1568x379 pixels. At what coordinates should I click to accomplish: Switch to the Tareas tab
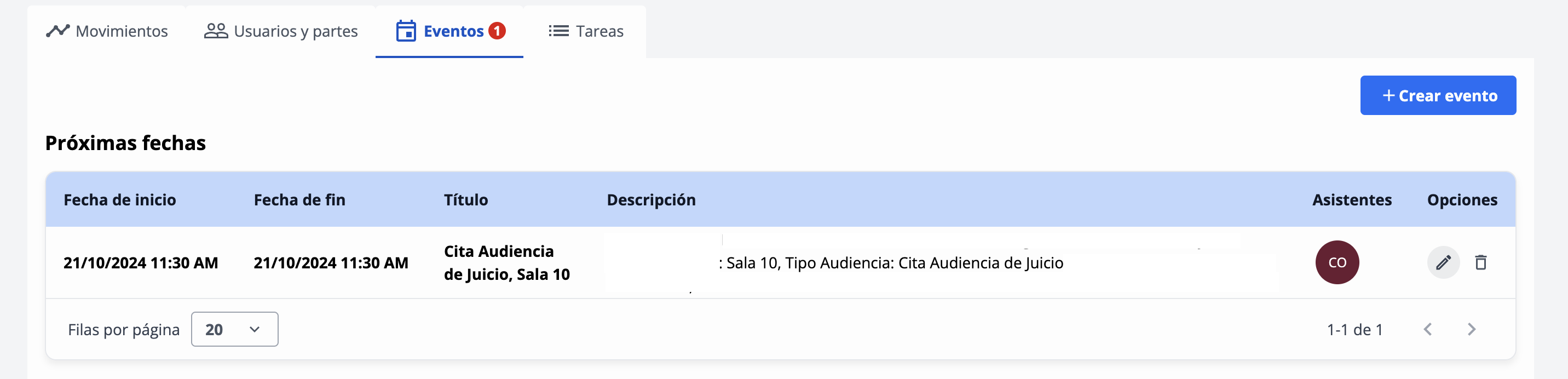586,31
